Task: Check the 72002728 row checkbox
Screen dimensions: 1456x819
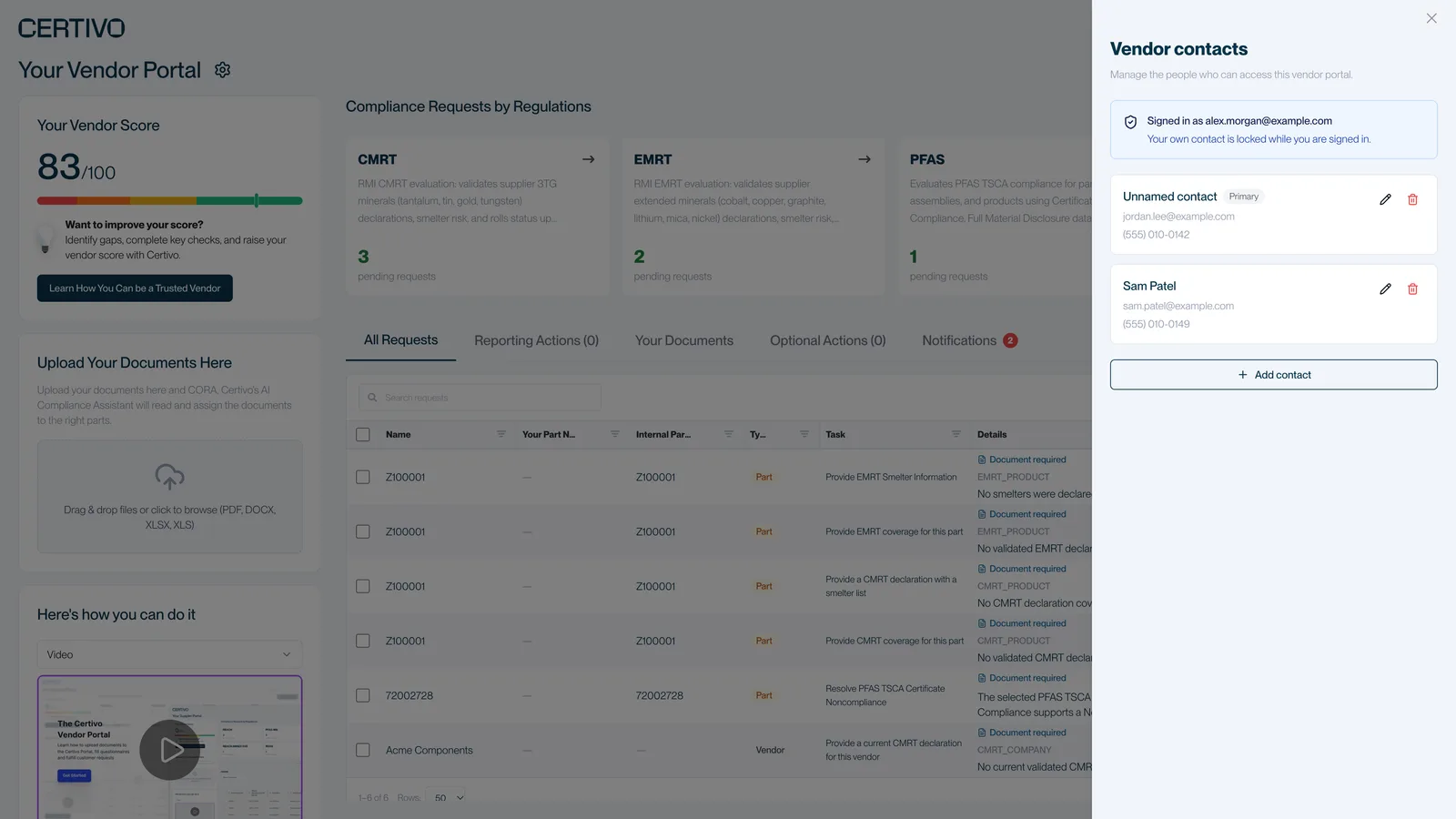Action: [x=363, y=695]
